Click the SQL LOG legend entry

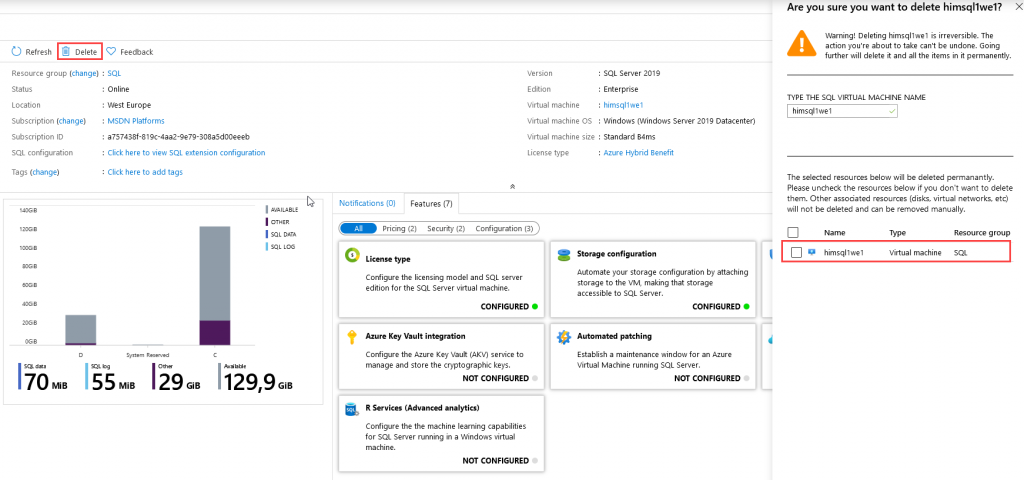coord(281,246)
